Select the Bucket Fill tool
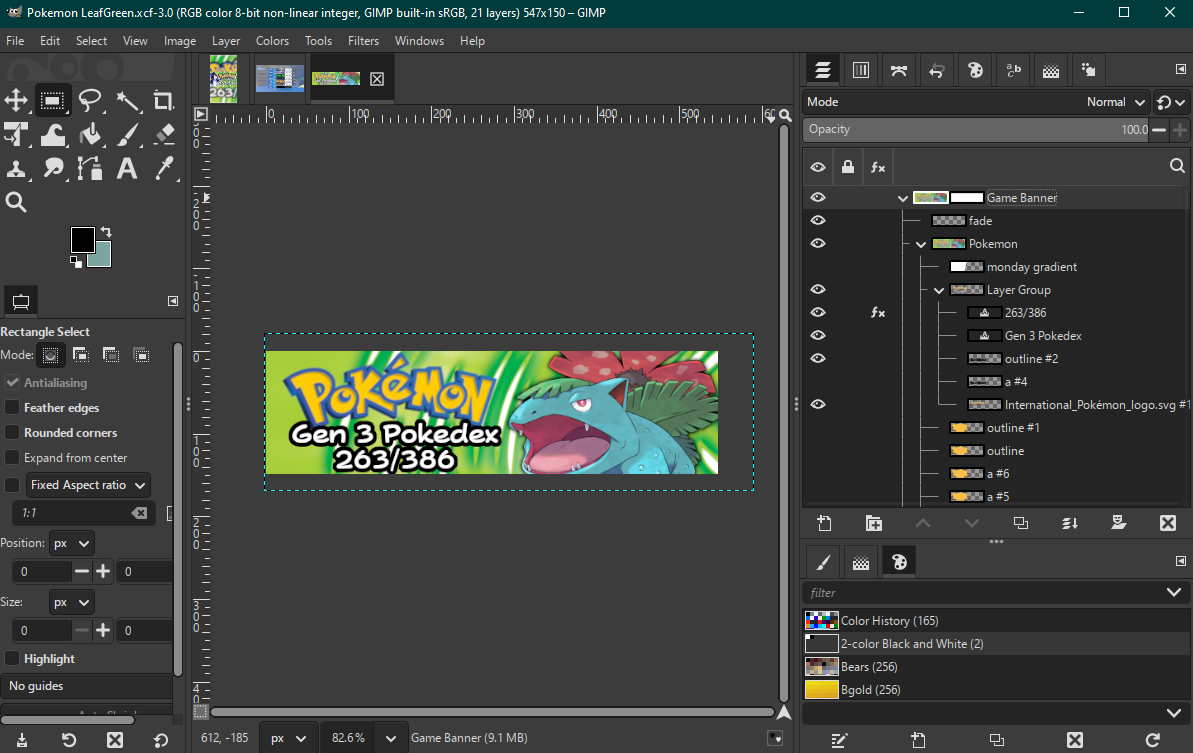The image size is (1193, 753). pyautogui.click(x=90, y=134)
